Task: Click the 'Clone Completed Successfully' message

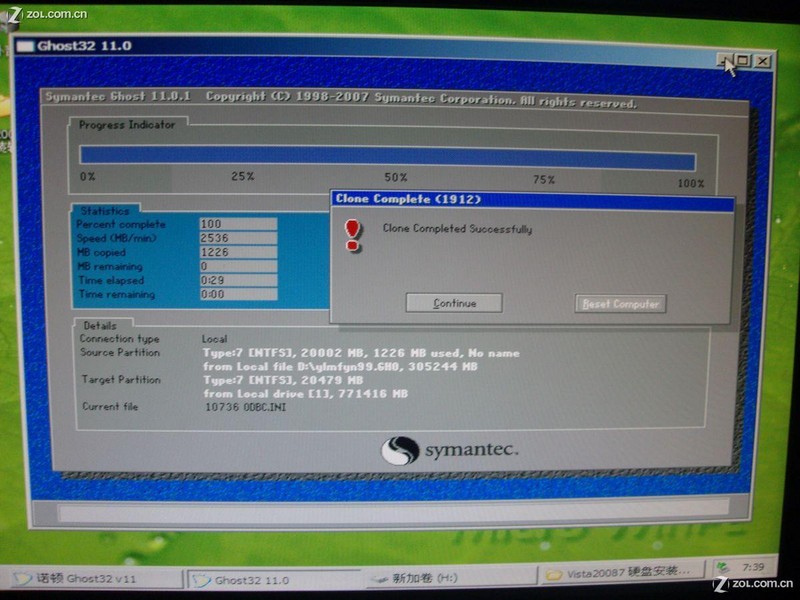Action: tap(457, 229)
